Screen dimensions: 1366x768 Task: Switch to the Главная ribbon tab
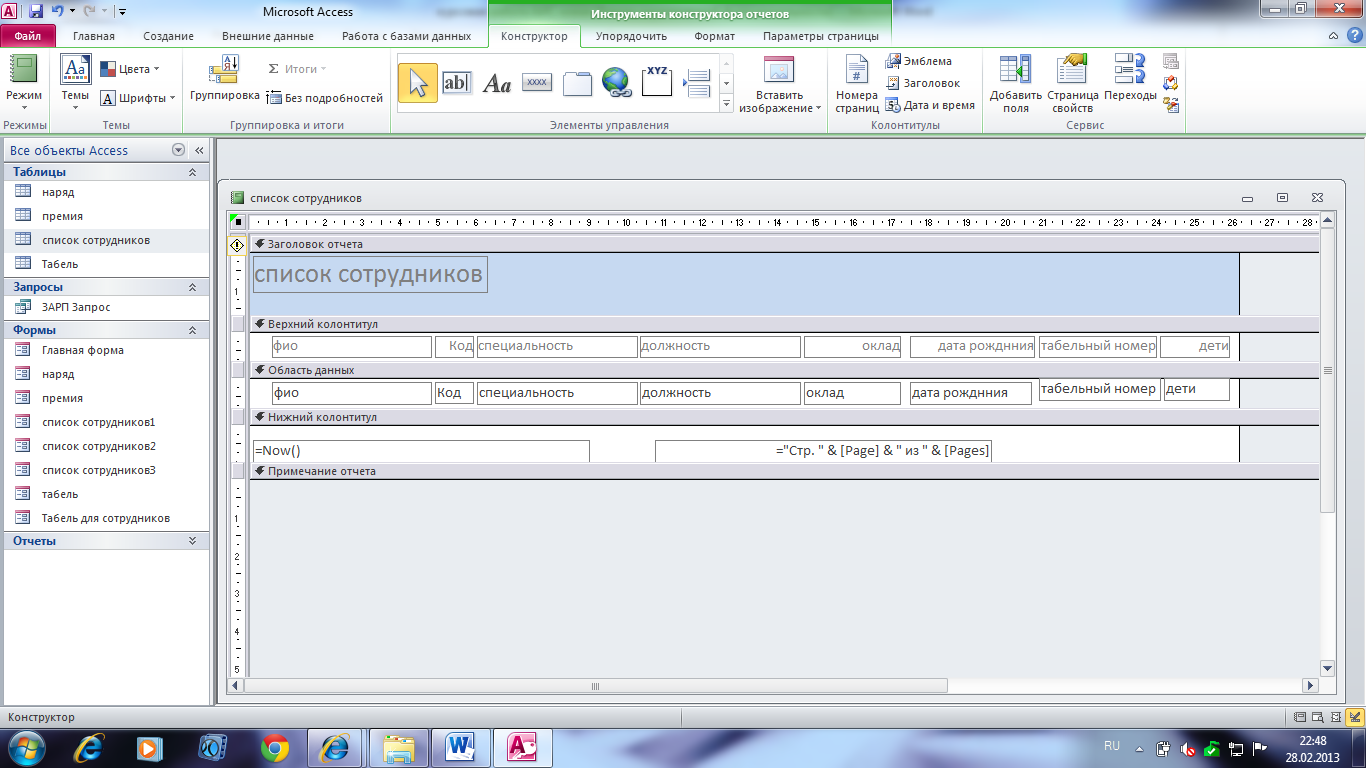(94, 36)
